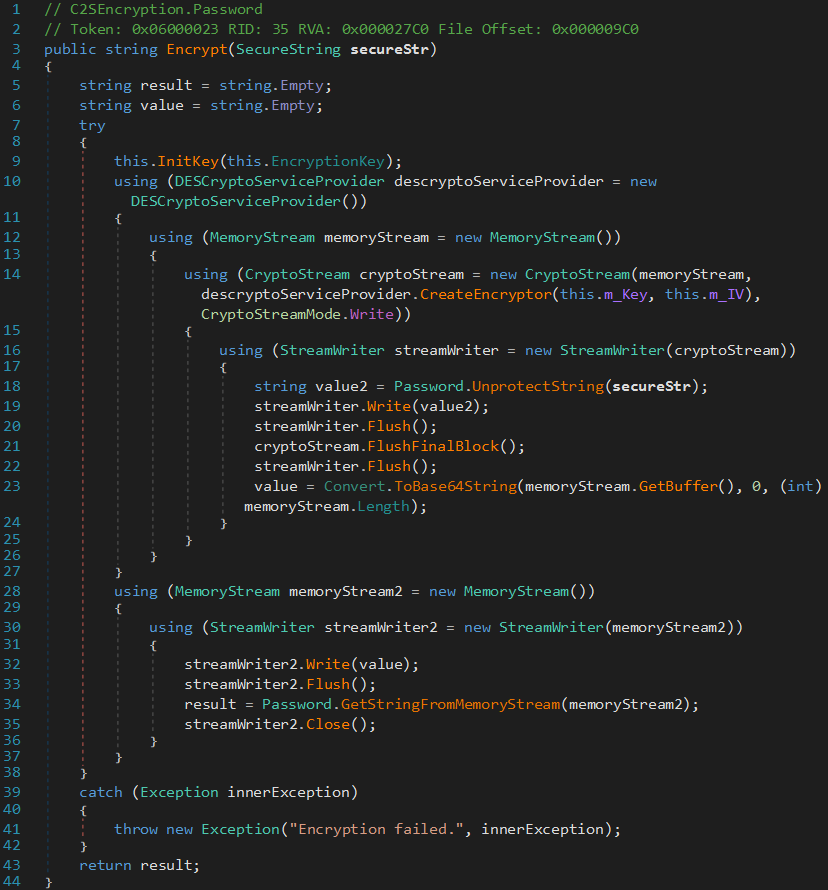Click the "Write" enum member after CryptoStreamMode
The image size is (828, 890).
coord(372,314)
